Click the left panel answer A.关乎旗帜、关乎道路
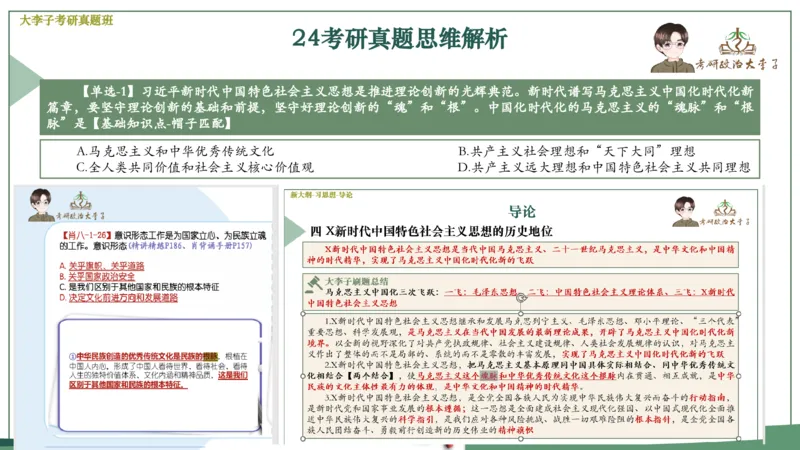The height and width of the screenshot is (450, 800). coord(102,266)
